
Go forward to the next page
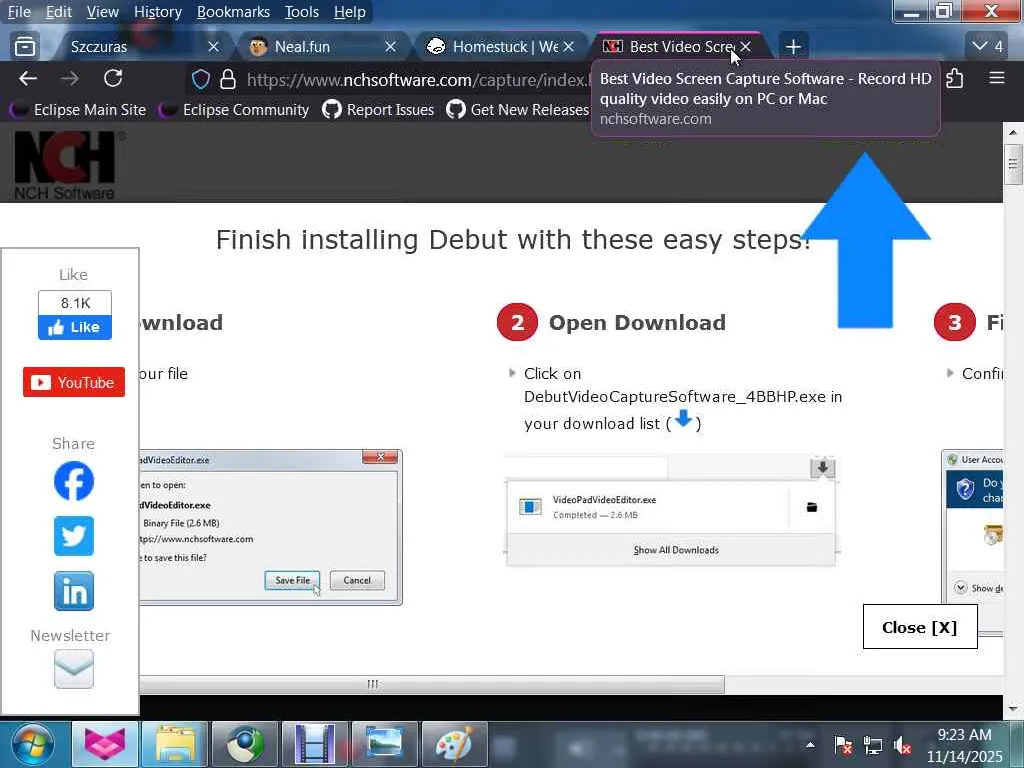pos(70,79)
